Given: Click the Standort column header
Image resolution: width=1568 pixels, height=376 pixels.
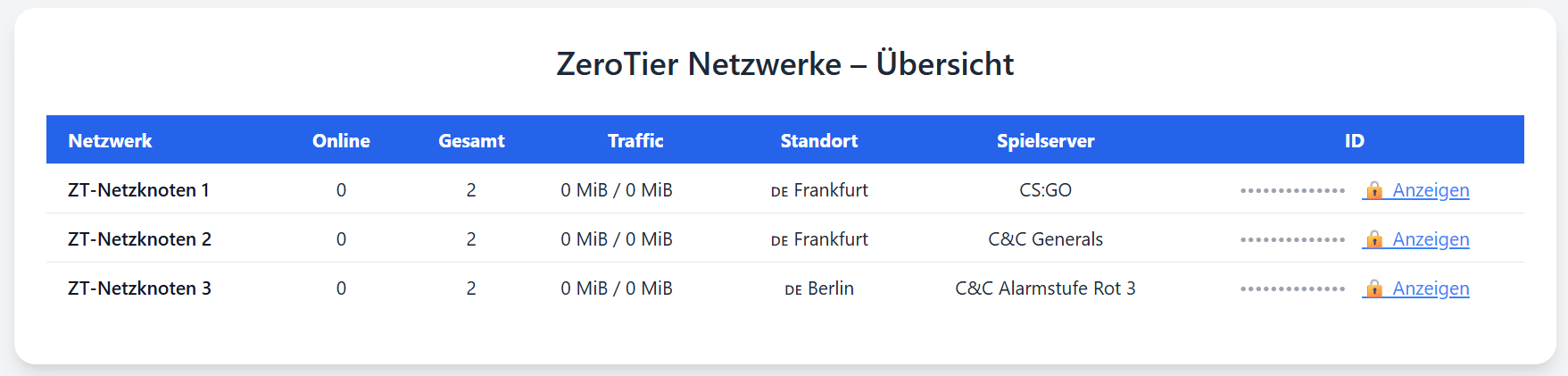Looking at the screenshot, I should pos(819,140).
